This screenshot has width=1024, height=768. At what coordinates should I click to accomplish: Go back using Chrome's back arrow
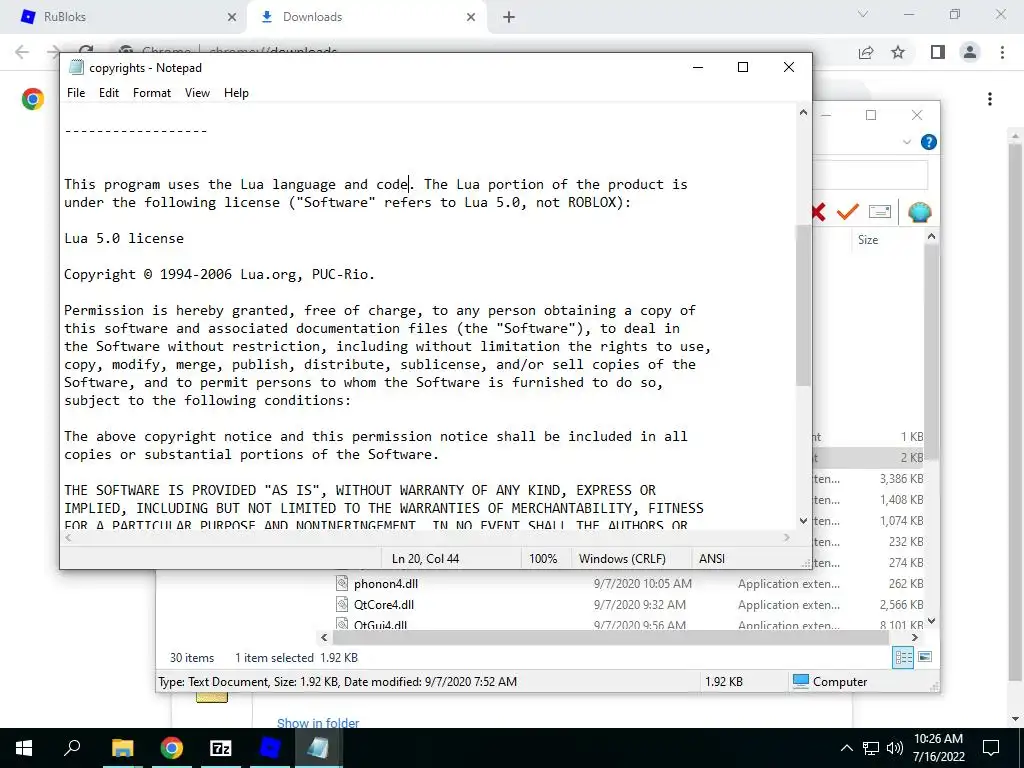pos(22,52)
